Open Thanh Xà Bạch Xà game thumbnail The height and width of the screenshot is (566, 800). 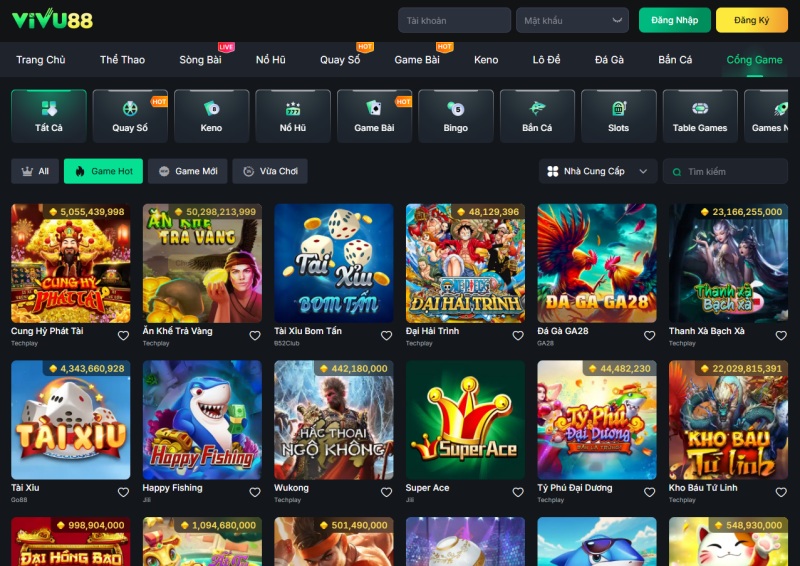(x=729, y=263)
